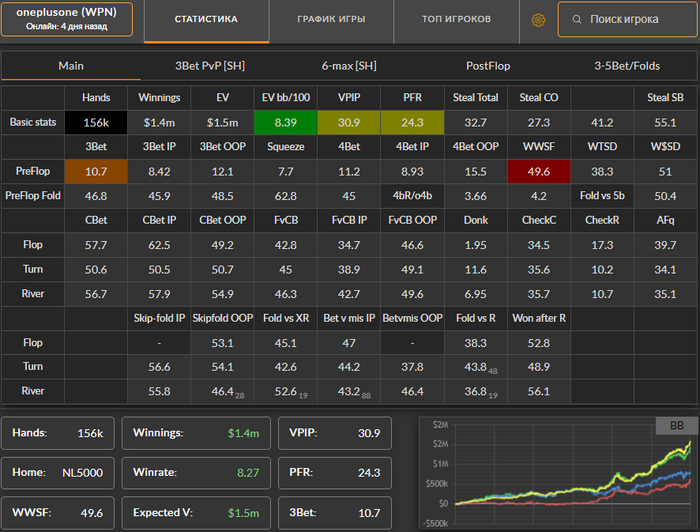Go to the ТОП ИГРОКОВ tab
Viewport: 700px width, 532px height.
point(456,20)
